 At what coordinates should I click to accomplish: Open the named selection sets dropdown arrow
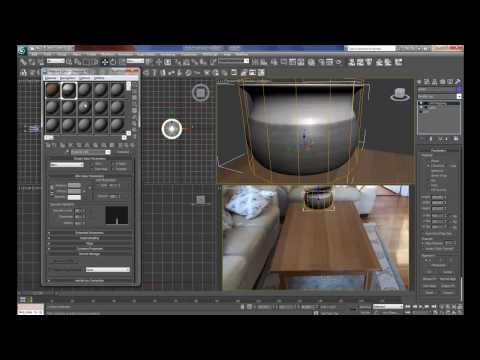[246, 61]
